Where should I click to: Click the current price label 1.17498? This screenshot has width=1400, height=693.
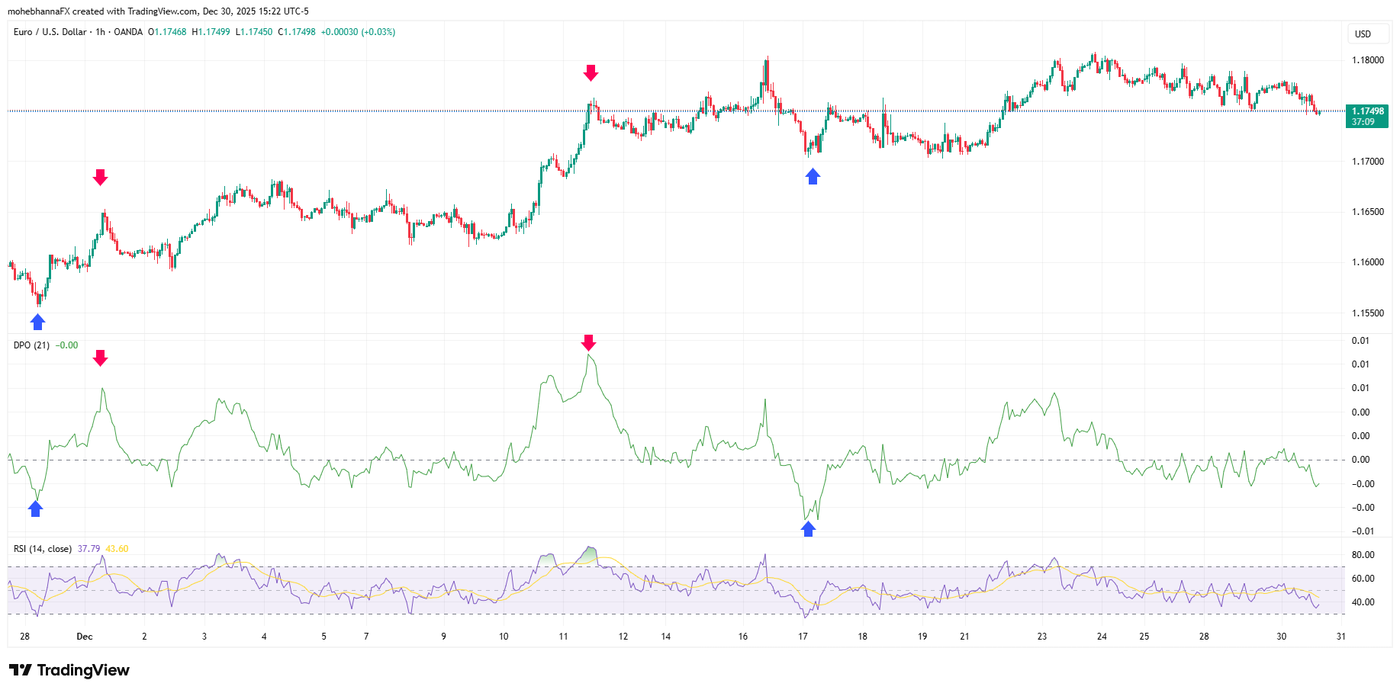(x=1367, y=111)
